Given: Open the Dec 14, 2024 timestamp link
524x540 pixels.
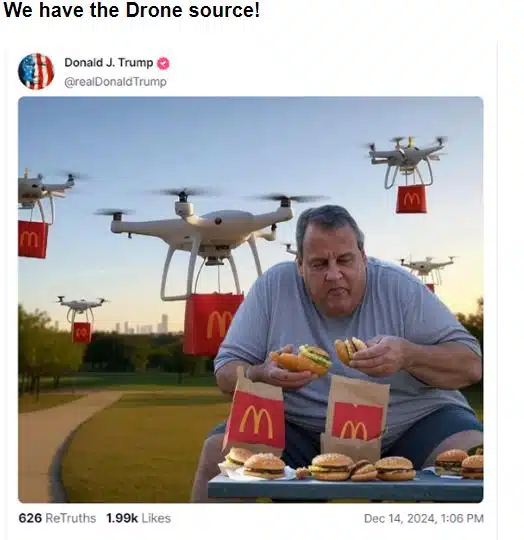Looking at the screenshot, I should 424,518.
